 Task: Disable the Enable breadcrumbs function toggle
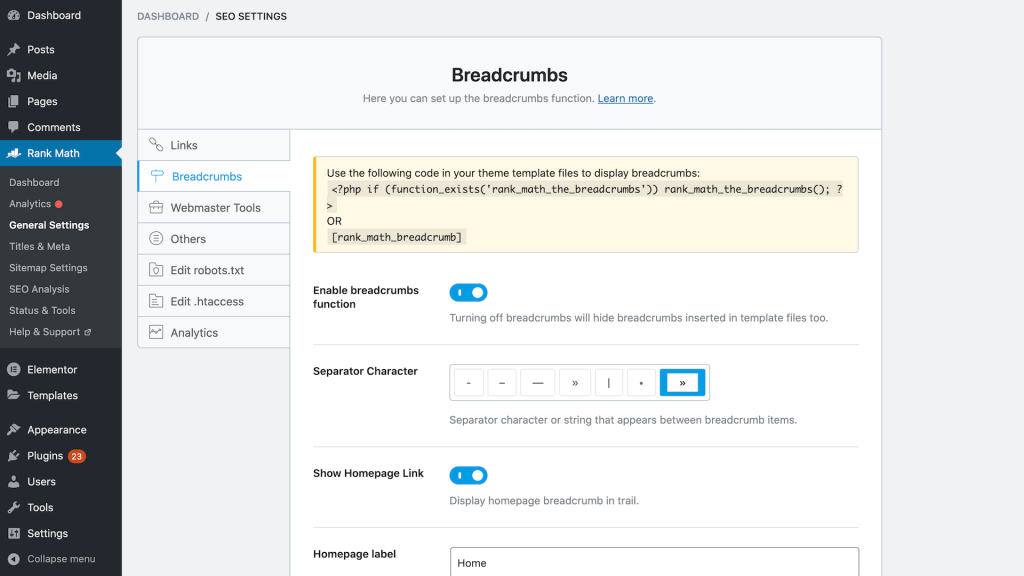click(x=468, y=292)
